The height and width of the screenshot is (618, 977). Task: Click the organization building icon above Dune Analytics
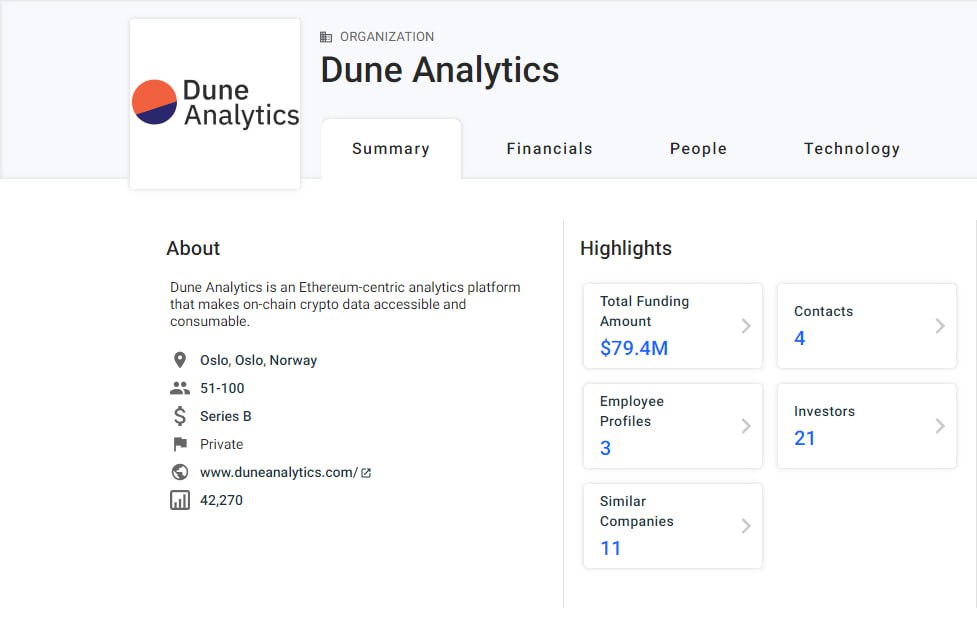coord(326,36)
